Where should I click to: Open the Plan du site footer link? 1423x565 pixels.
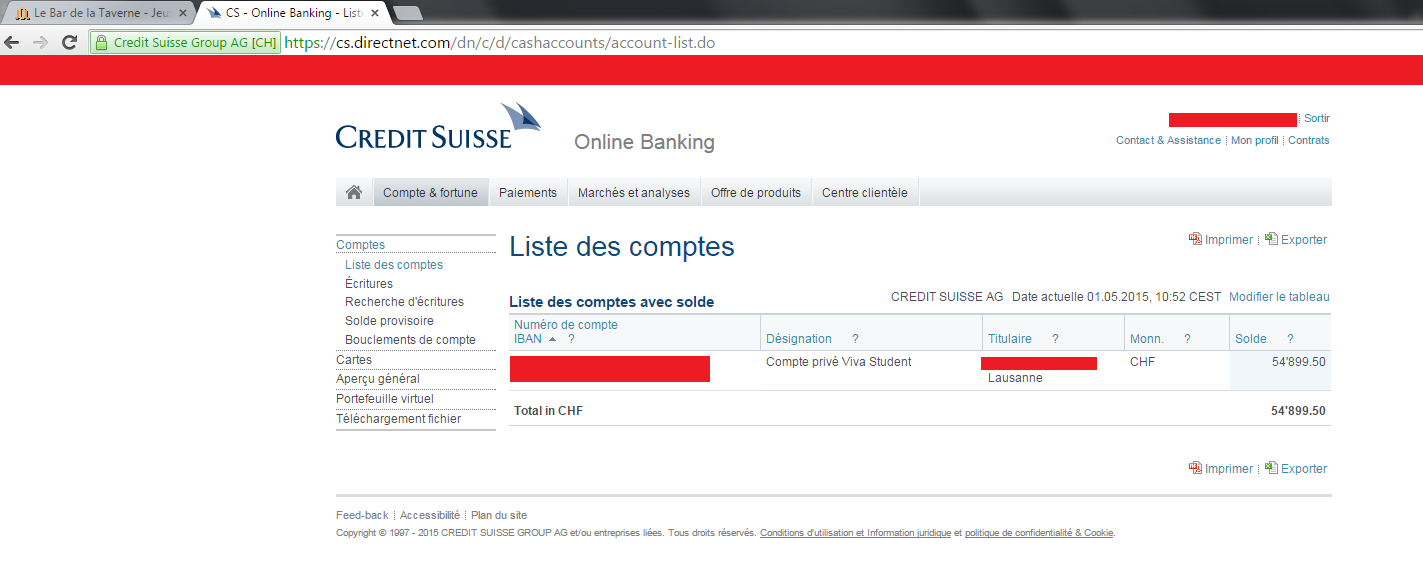pyautogui.click(x=499, y=515)
